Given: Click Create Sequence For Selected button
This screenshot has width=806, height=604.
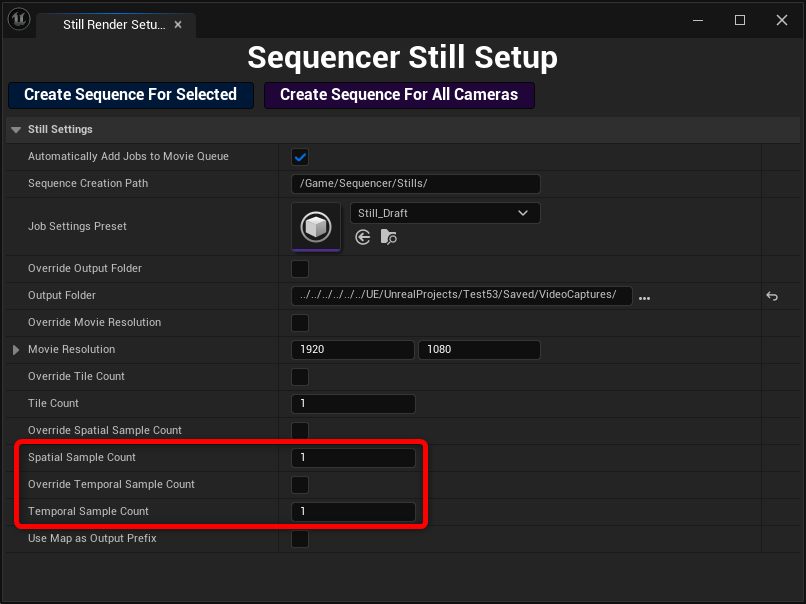Looking at the screenshot, I should (131, 95).
